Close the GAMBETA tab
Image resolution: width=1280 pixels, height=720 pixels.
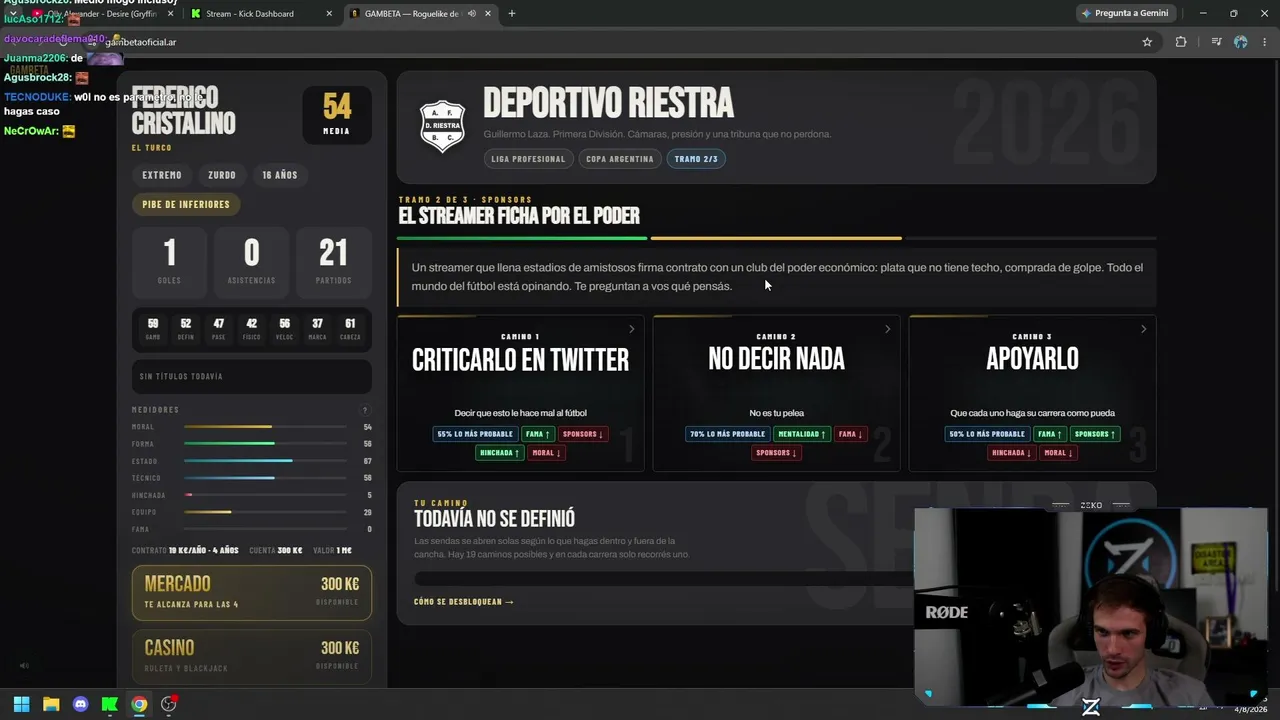pos(488,14)
